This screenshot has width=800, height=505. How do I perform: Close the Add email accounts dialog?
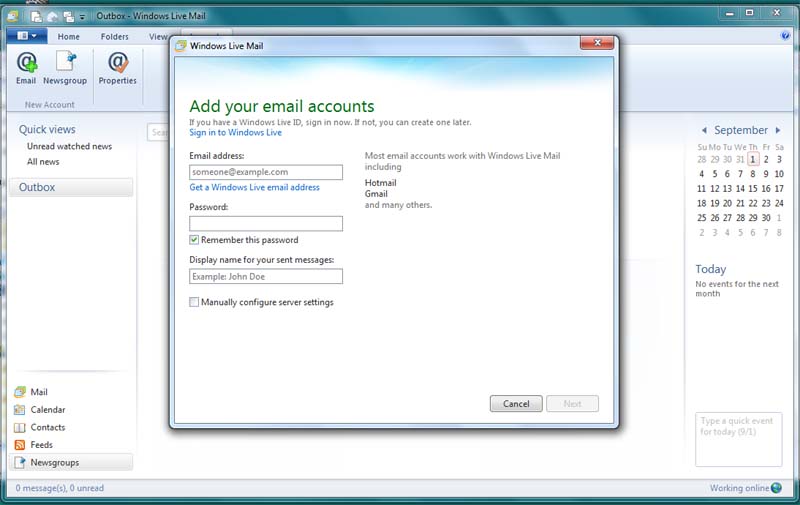click(x=597, y=43)
